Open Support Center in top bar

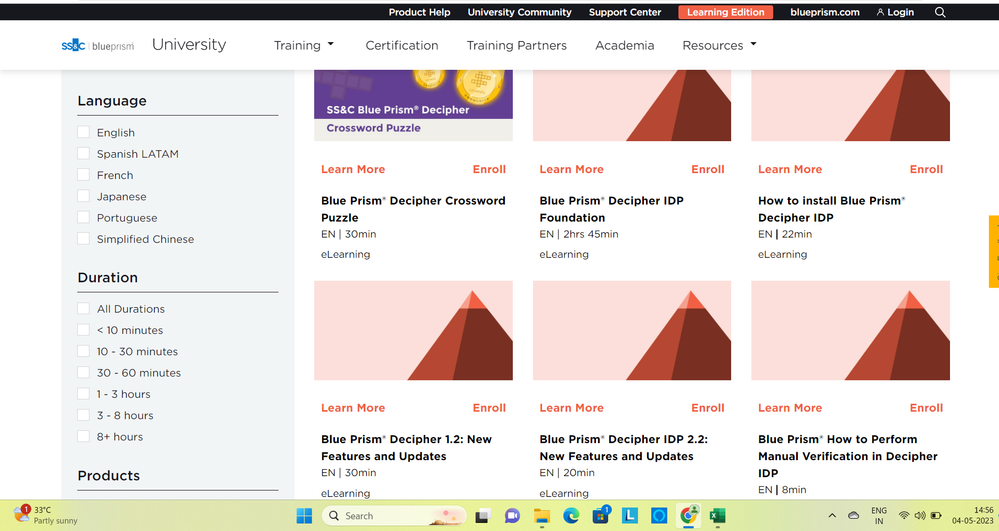coord(625,12)
